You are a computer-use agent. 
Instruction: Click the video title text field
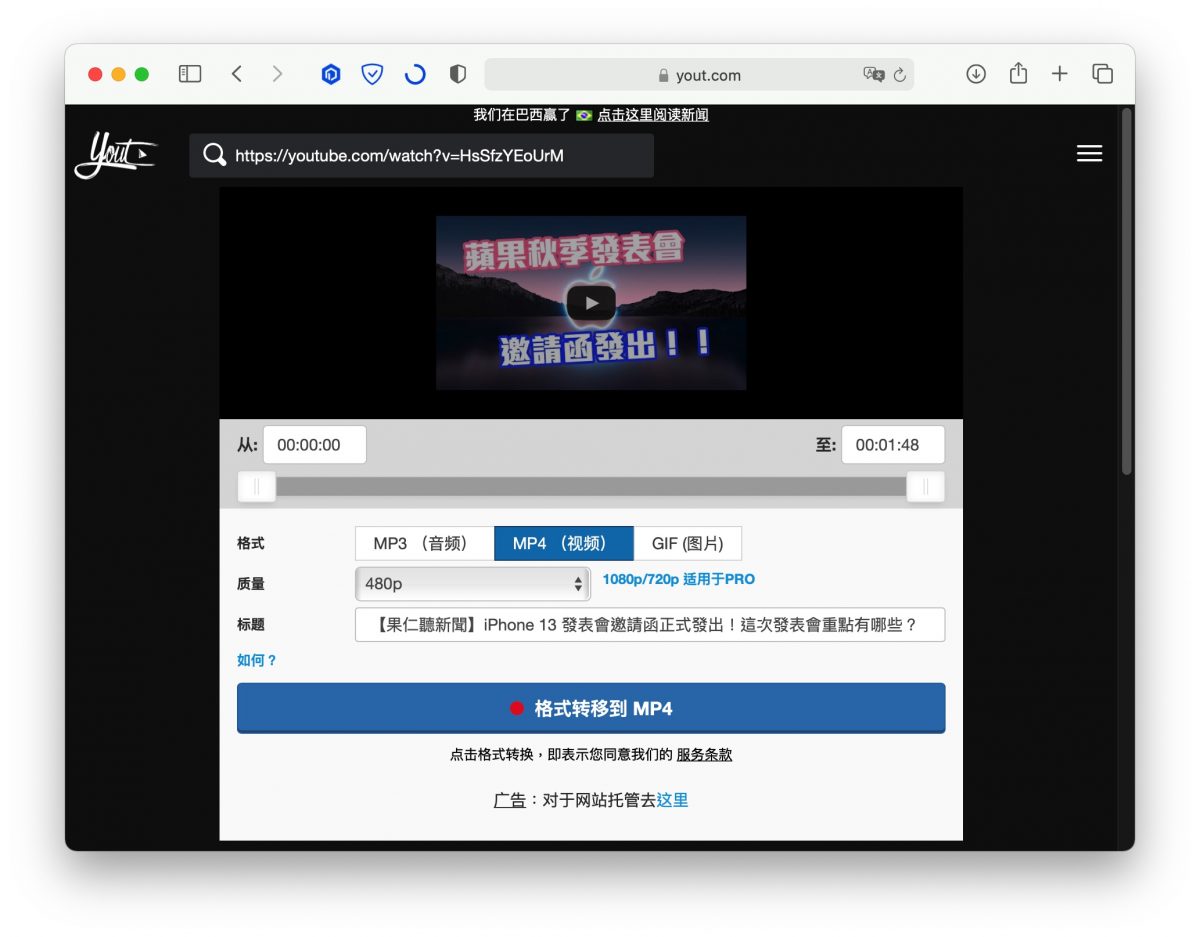coord(650,625)
